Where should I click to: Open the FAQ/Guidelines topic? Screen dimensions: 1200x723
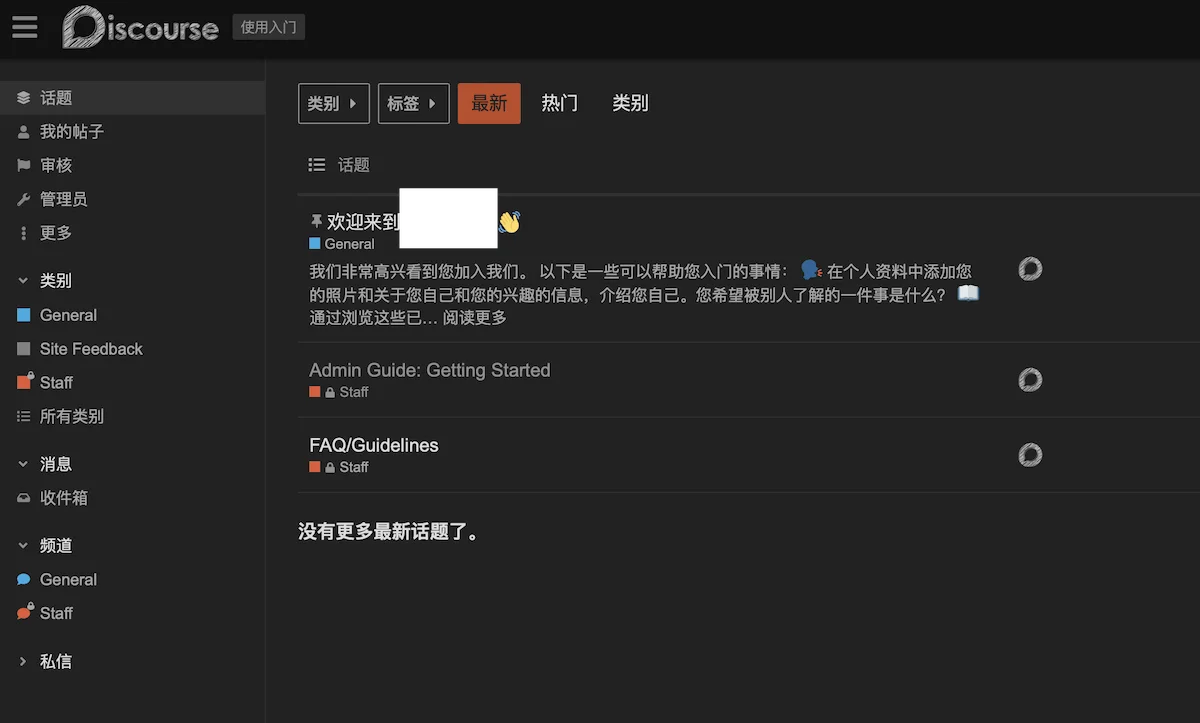(373, 444)
